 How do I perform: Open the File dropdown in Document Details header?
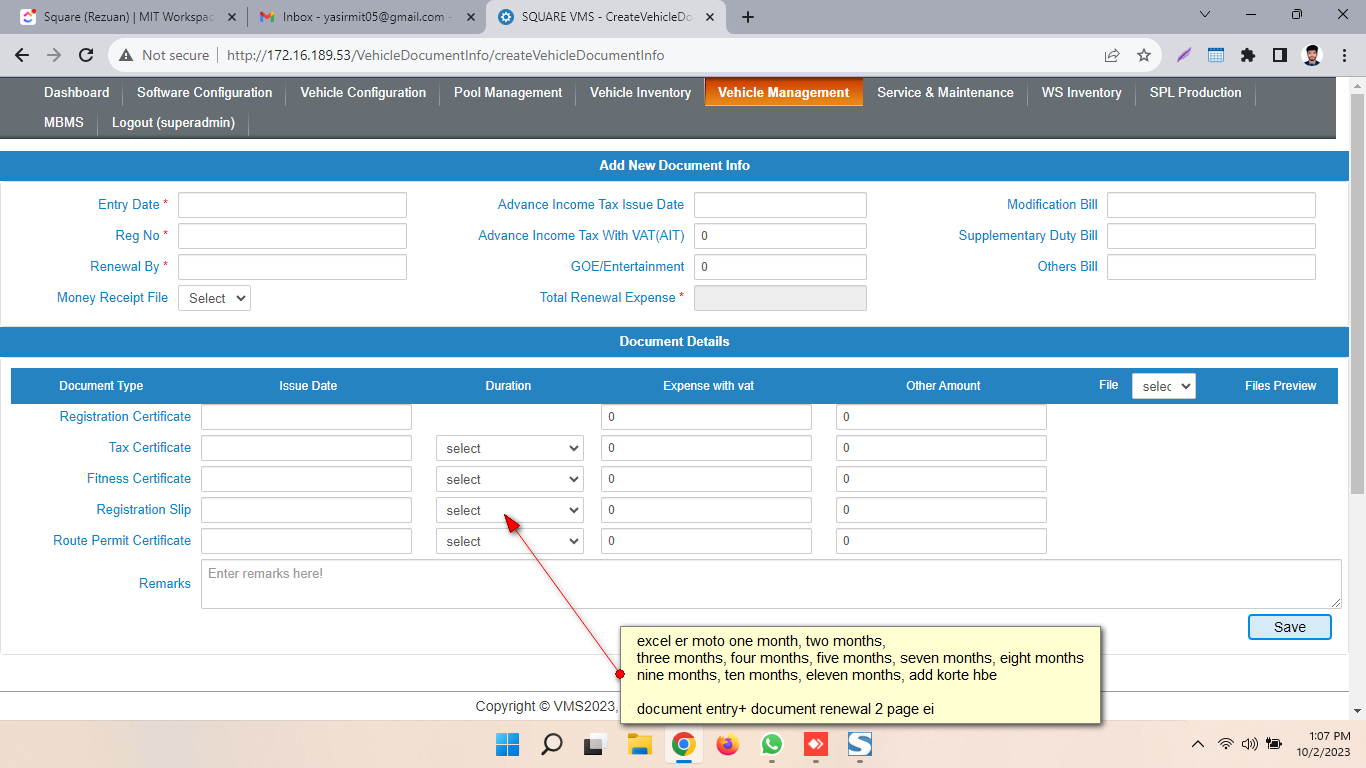pyautogui.click(x=1163, y=386)
